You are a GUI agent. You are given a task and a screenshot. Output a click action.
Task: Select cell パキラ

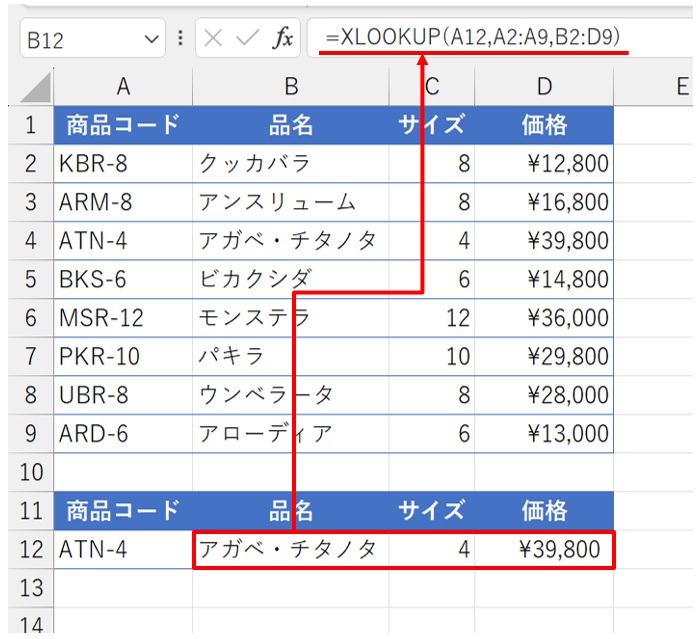click(291, 356)
